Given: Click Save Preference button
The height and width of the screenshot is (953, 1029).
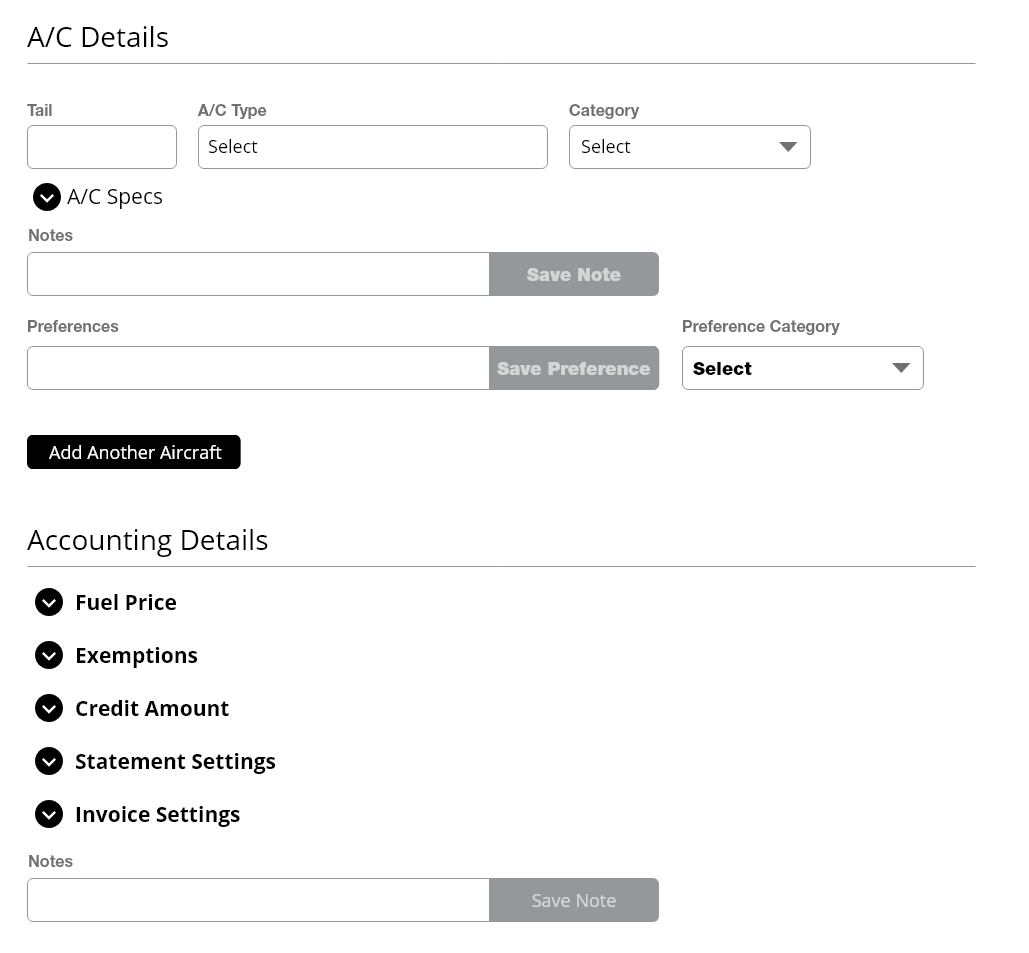Looking at the screenshot, I should coord(573,368).
